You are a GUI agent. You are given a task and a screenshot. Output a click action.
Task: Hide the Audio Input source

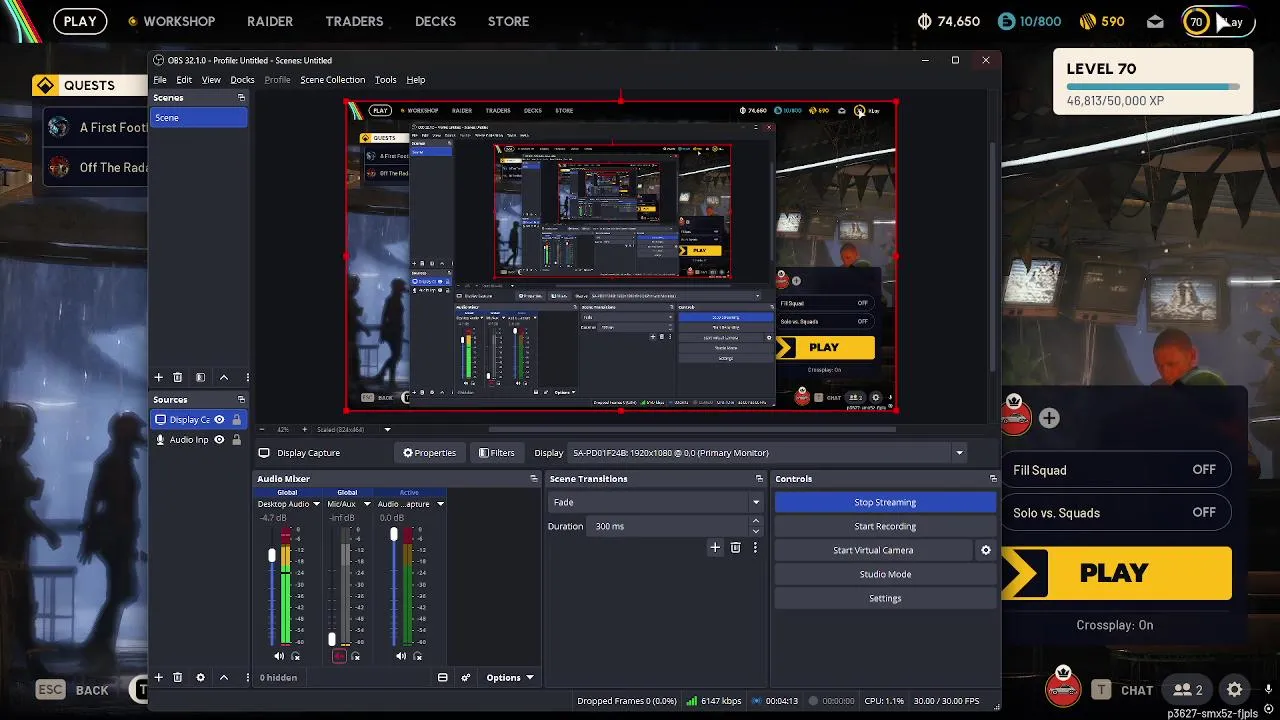[x=219, y=440]
